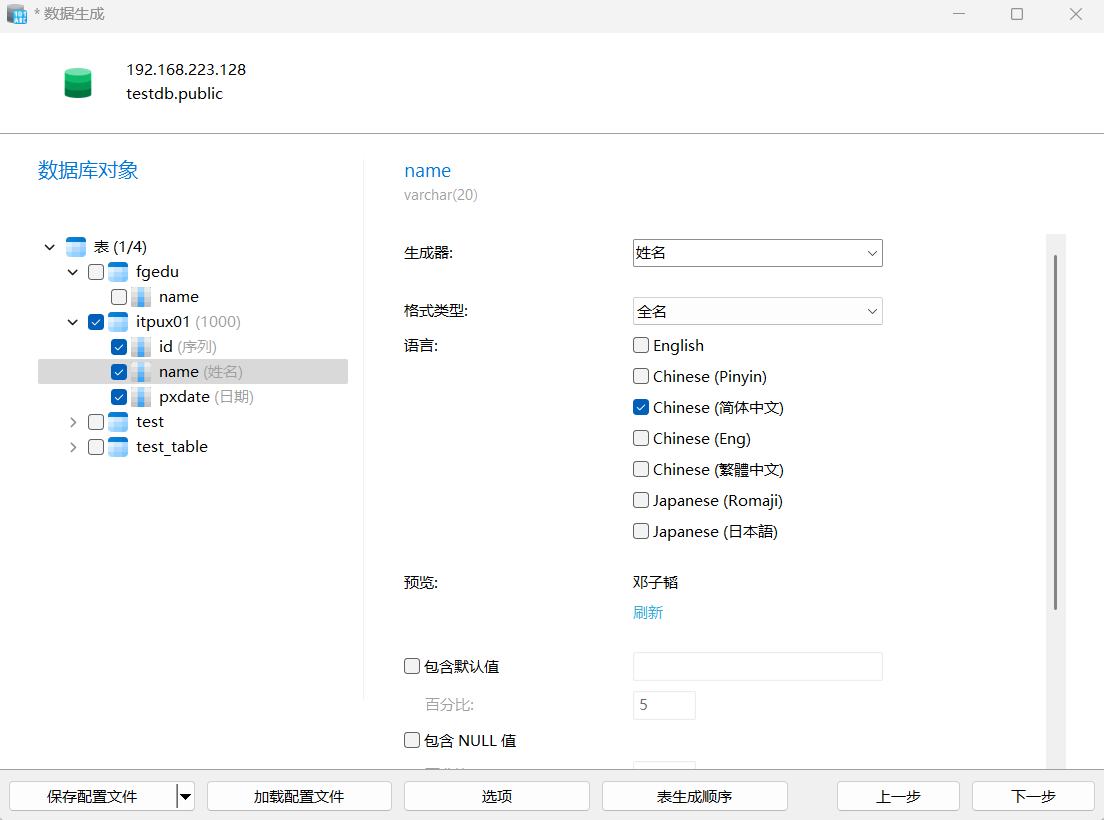Click the green database connection icon

click(78, 83)
